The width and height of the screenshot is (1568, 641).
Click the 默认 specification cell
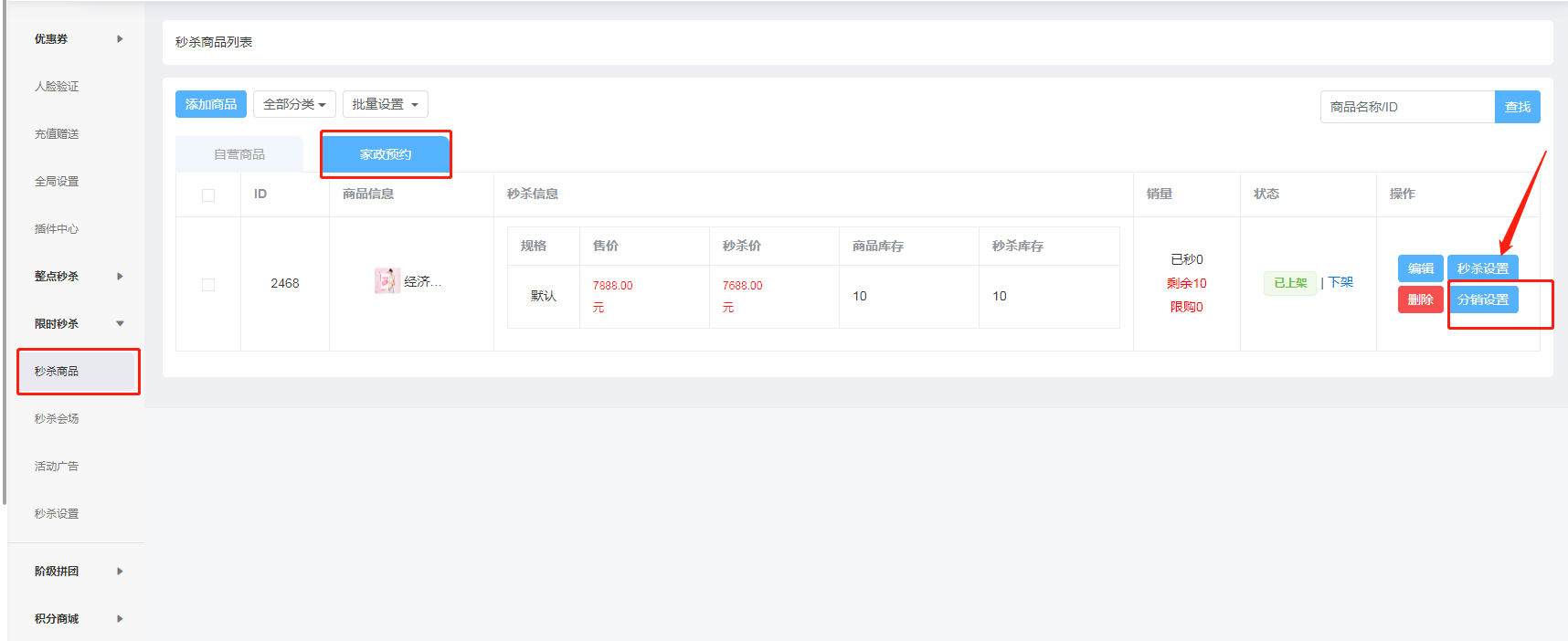544,297
